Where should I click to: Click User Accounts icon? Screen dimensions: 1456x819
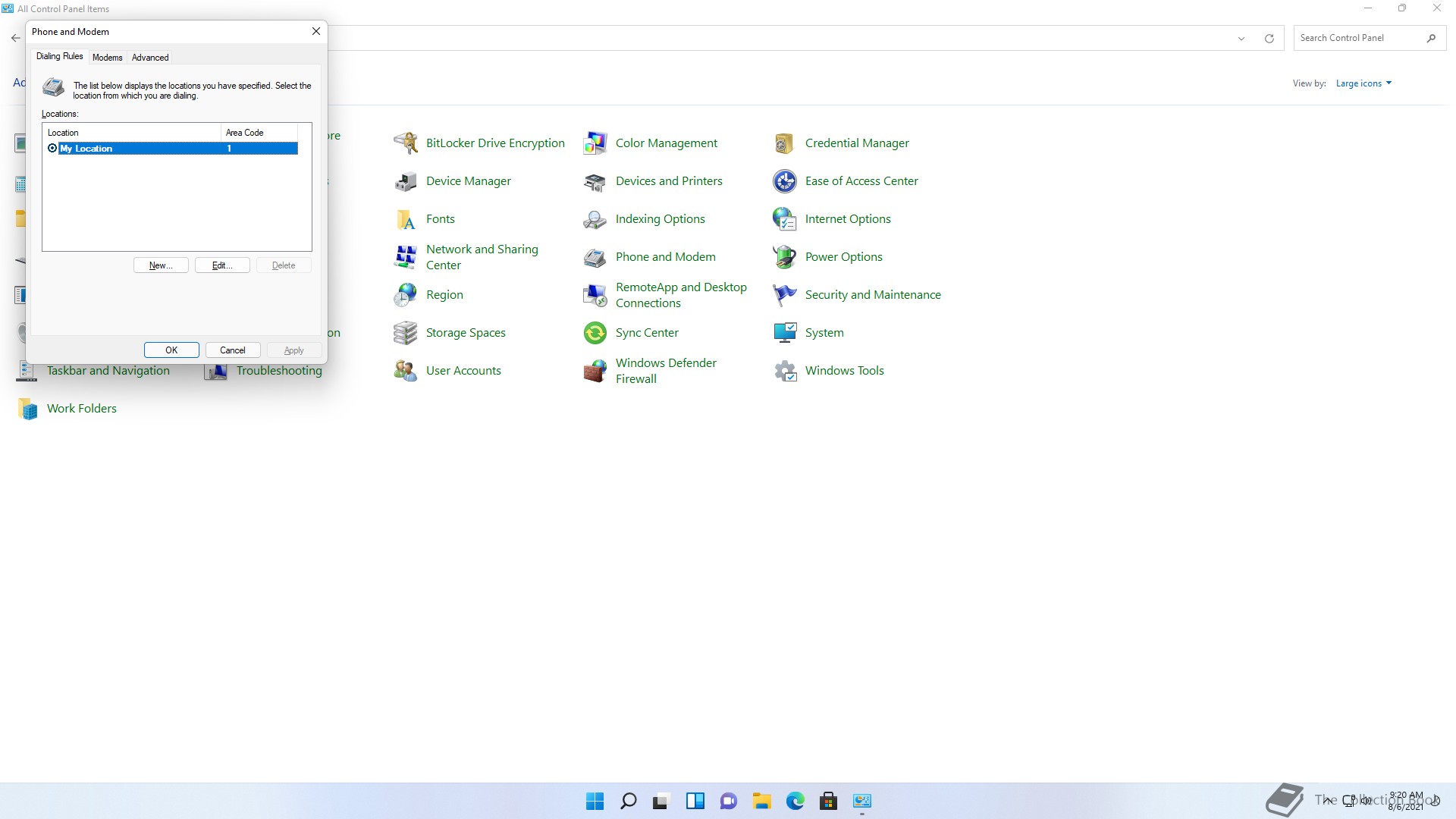(406, 370)
